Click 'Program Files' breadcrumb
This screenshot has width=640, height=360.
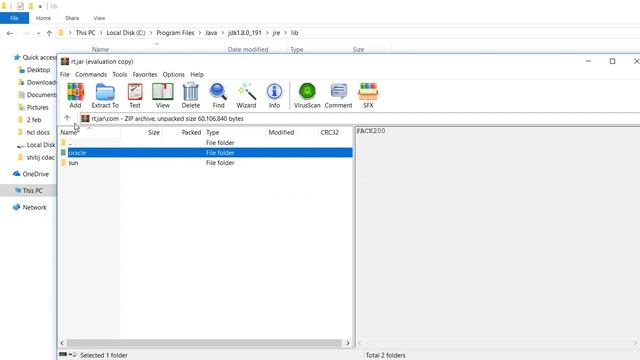(x=175, y=33)
